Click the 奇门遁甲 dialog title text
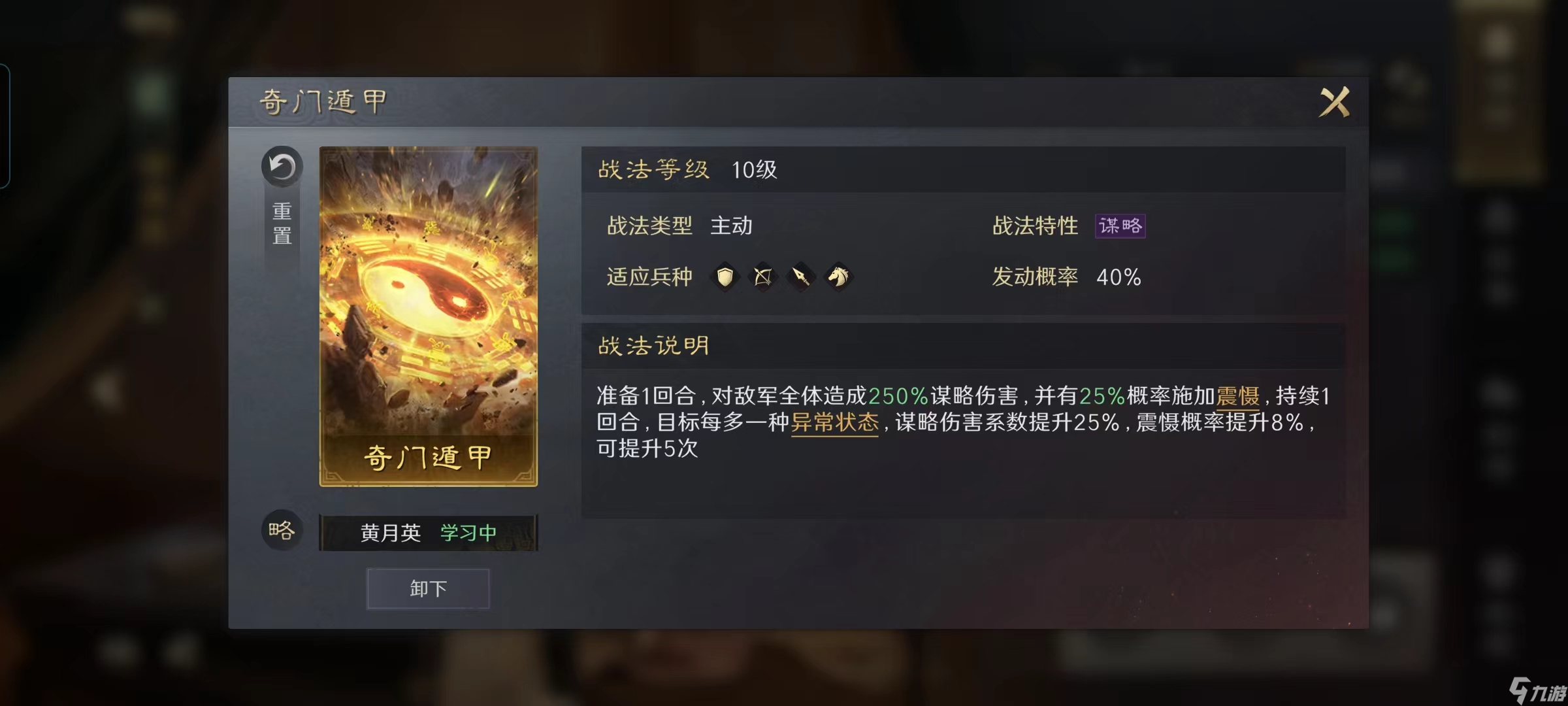The height and width of the screenshot is (706, 1568). point(323,103)
